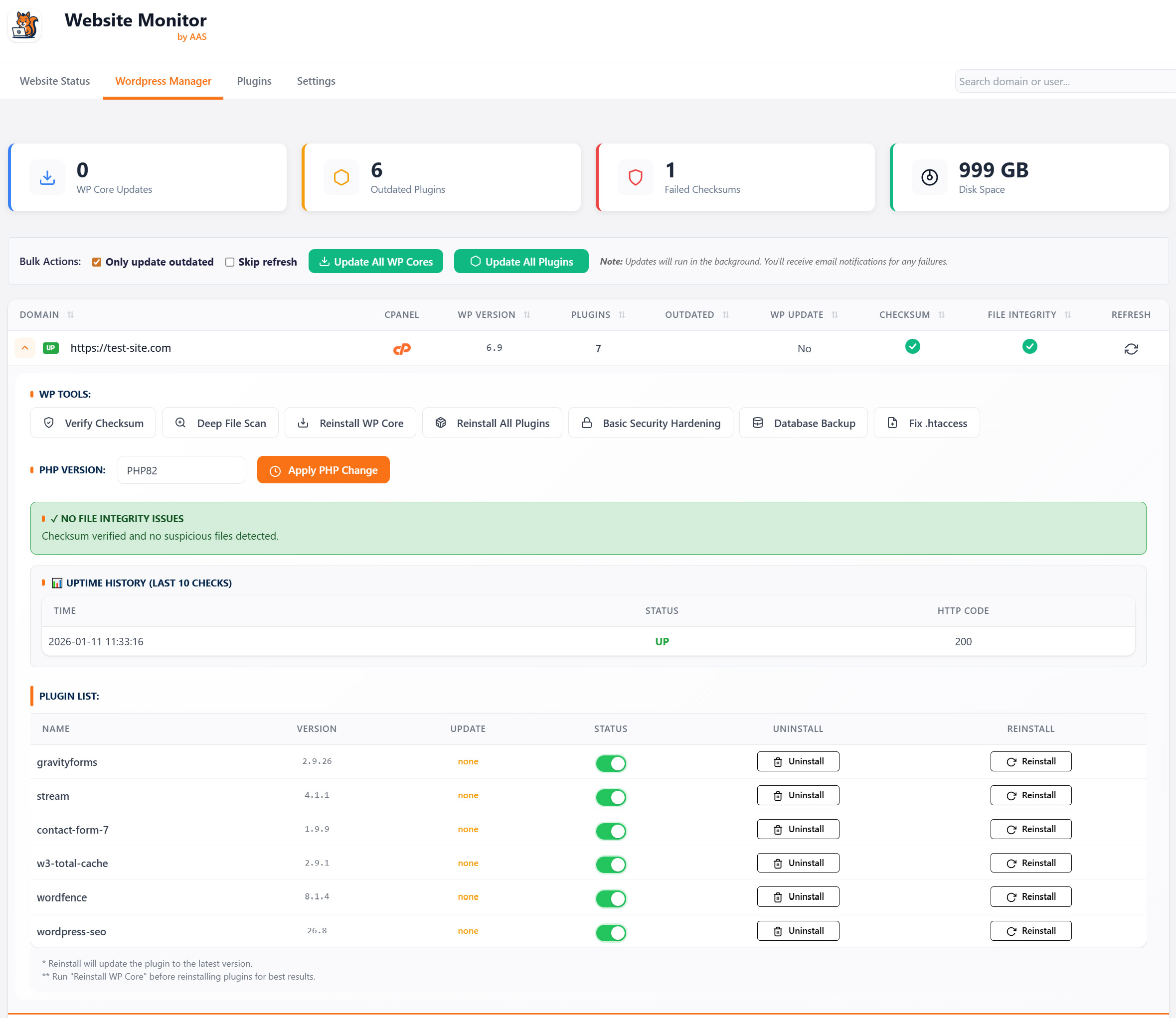Enable the Skip refresh checkbox

pos(230,262)
